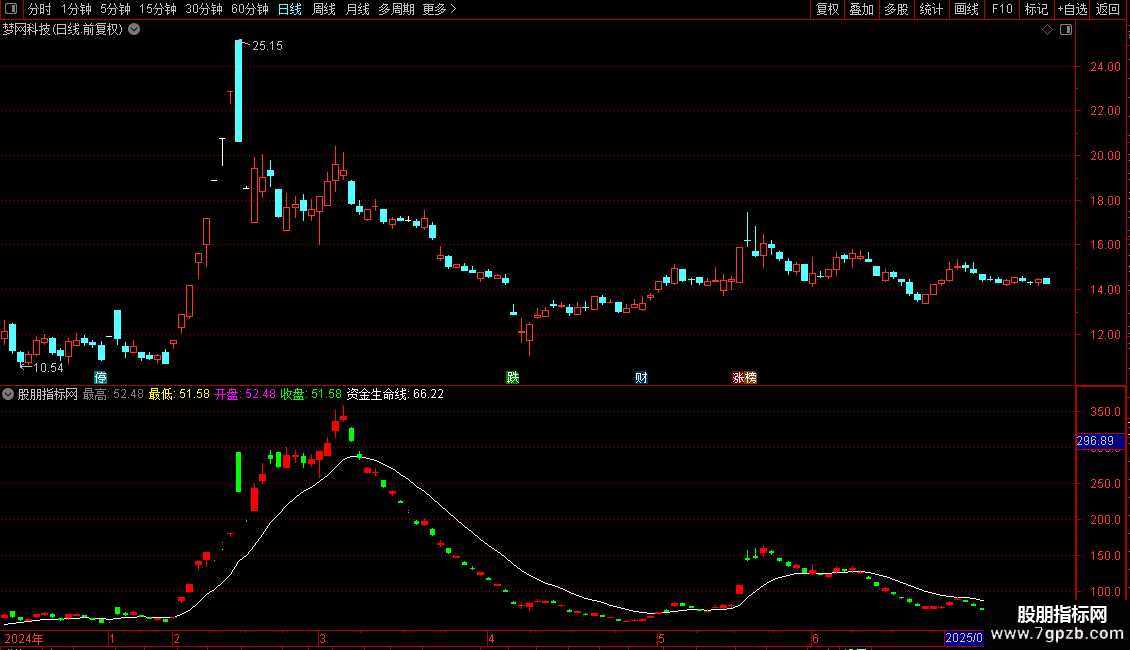The image size is (1130, 650).
Task: Click the 10.54 low price label
Action: point(48,368)
